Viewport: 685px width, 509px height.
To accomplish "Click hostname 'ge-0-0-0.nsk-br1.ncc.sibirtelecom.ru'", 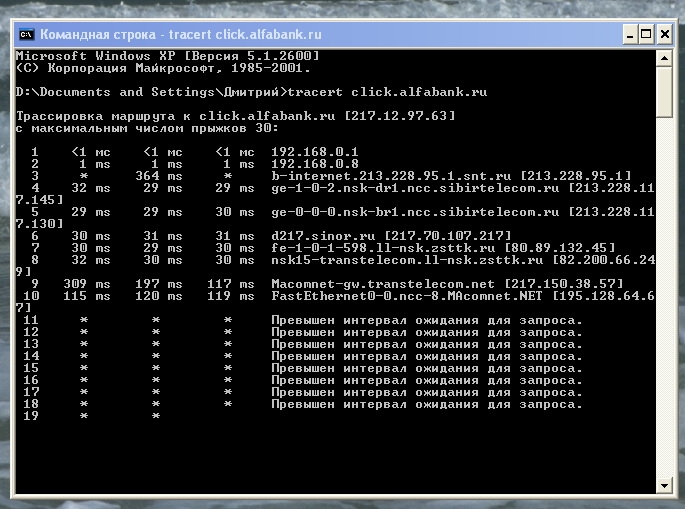I will click(415, 212).
